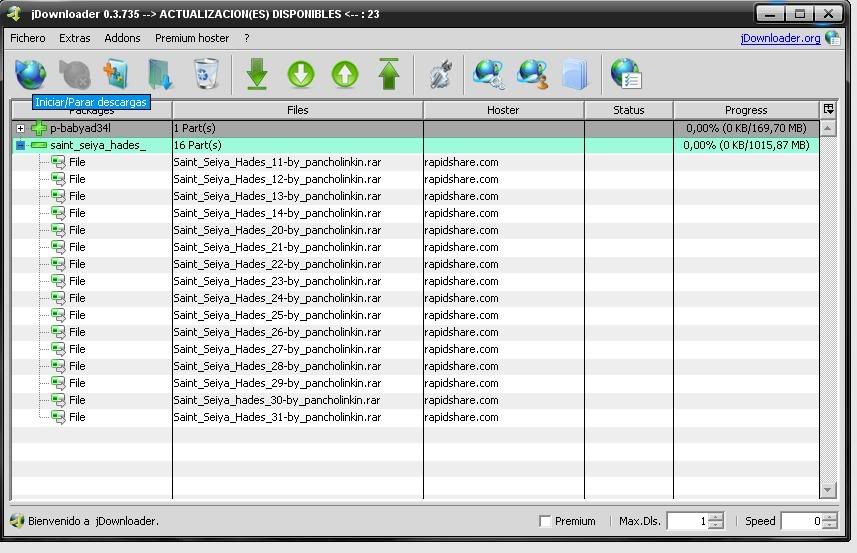Enable the Premium checkbox
857x553 pixels.
pos(544,521)
